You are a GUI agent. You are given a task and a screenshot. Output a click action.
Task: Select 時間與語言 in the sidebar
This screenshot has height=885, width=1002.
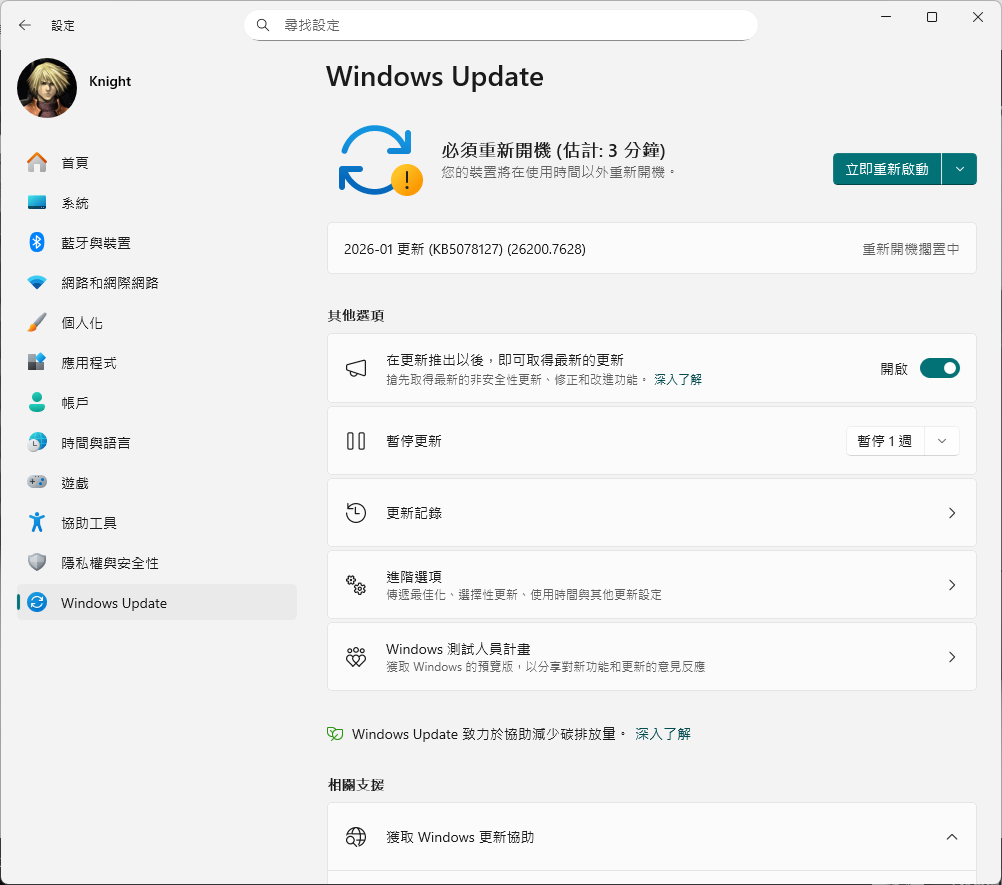click(157, 442)
